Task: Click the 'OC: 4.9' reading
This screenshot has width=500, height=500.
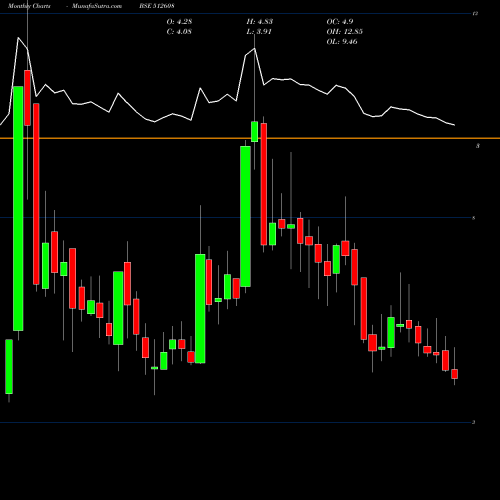Action: coord(340,22)
